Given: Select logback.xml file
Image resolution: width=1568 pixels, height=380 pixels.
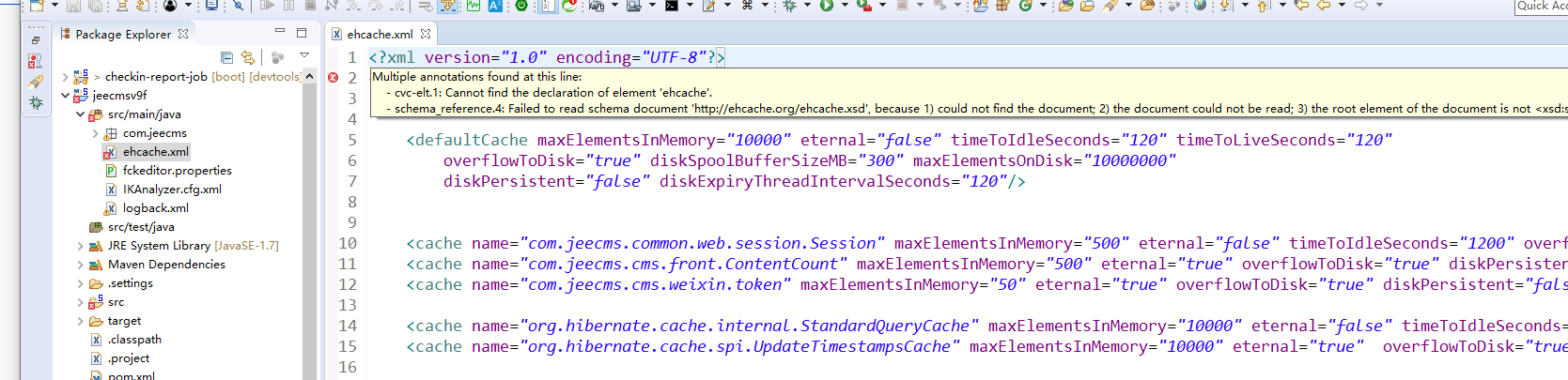Looking at the screenshot, I should point(155,208).
